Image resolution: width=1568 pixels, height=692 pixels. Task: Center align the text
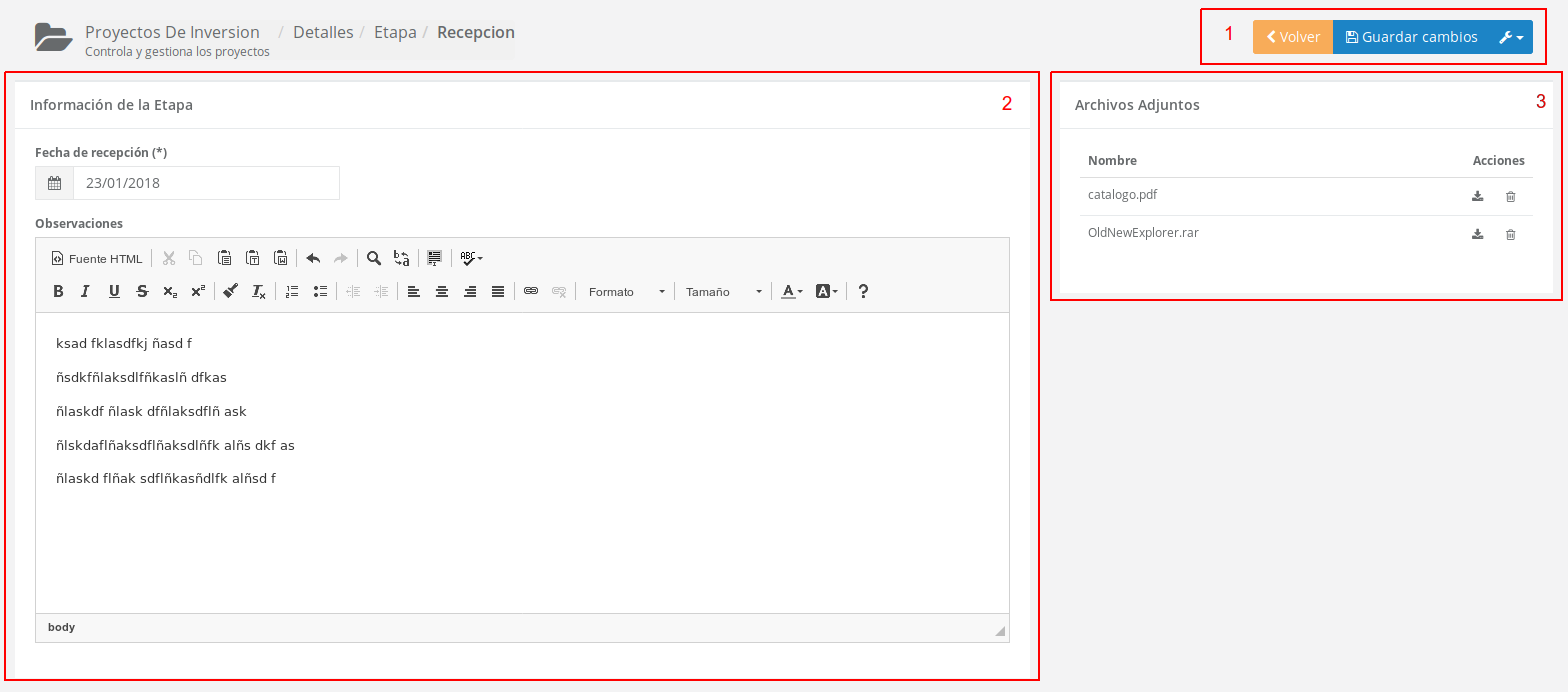[441, 292]
